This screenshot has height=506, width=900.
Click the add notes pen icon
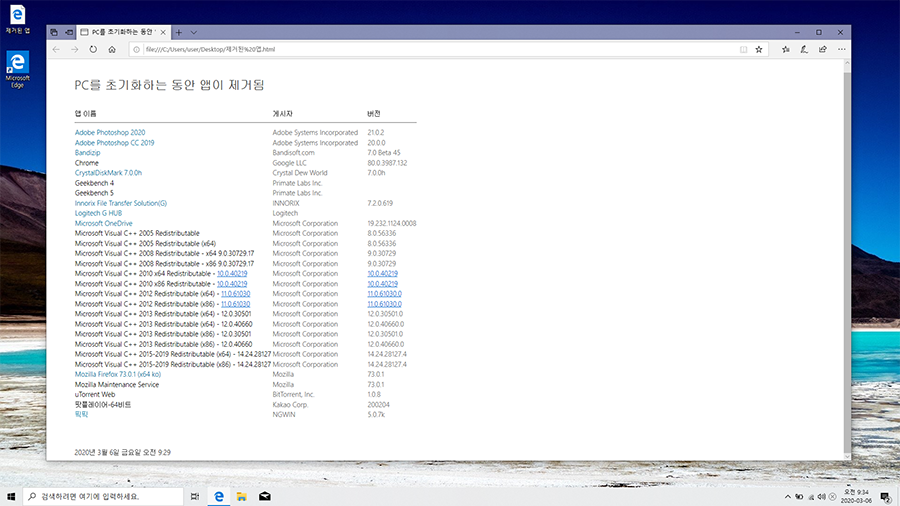[804, 49]
